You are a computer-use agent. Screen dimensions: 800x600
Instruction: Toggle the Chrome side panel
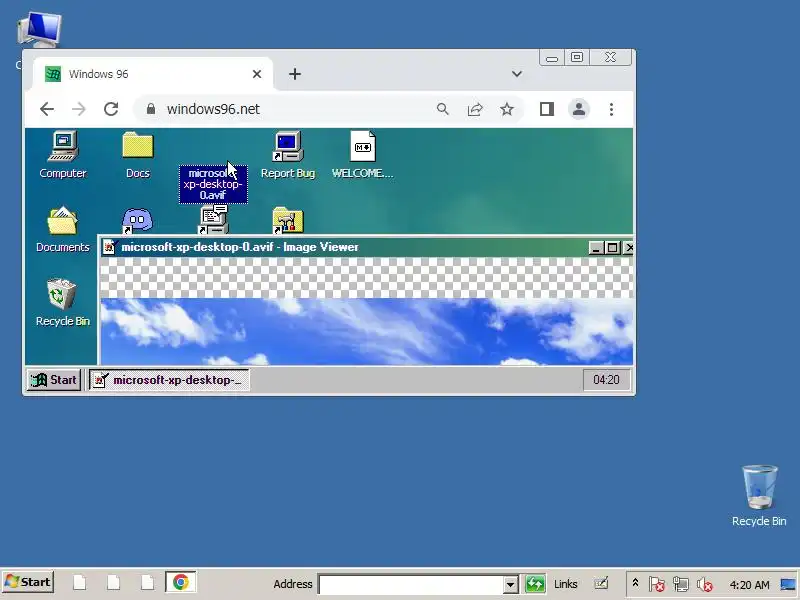pos(547,109)
